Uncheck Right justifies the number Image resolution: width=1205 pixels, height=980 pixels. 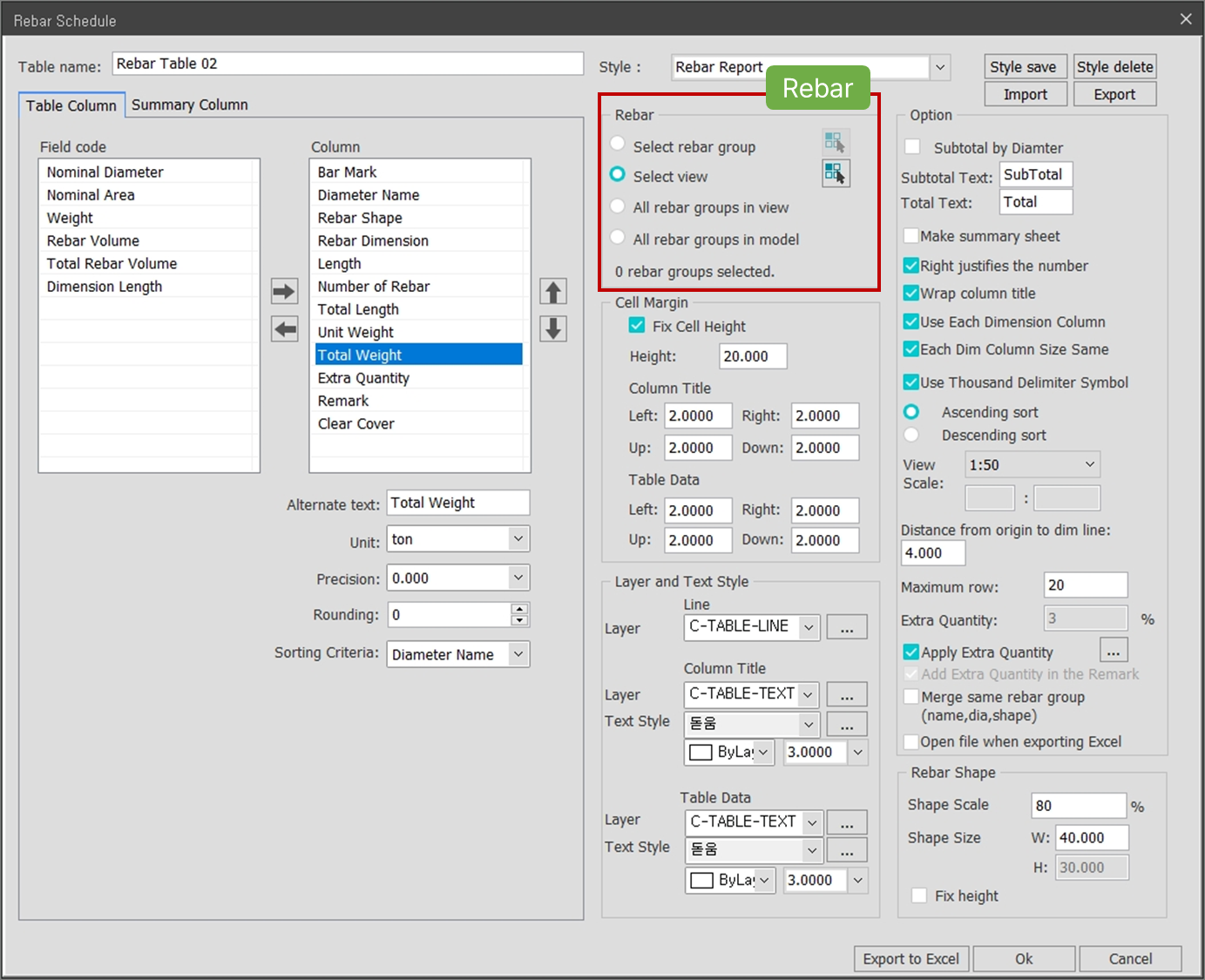pyautogui.click(x=911, y=265)
